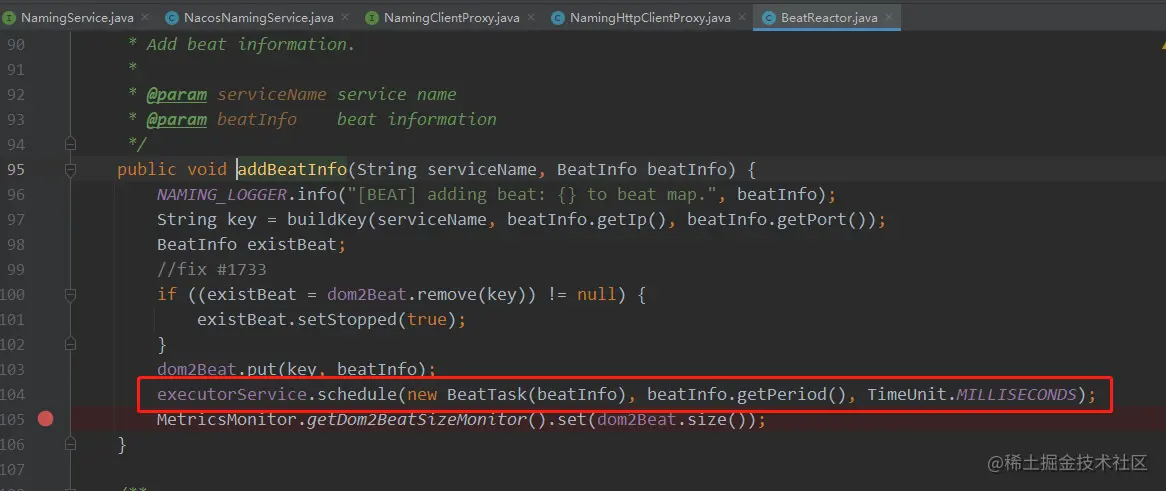The width and height of the screenshot is (1166, 491).
Task: Click line number 104 in the gutter
Action: pos(13,394)
